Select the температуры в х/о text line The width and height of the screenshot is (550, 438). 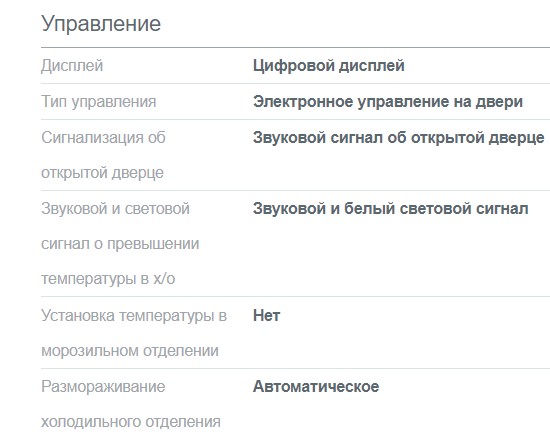108,279
